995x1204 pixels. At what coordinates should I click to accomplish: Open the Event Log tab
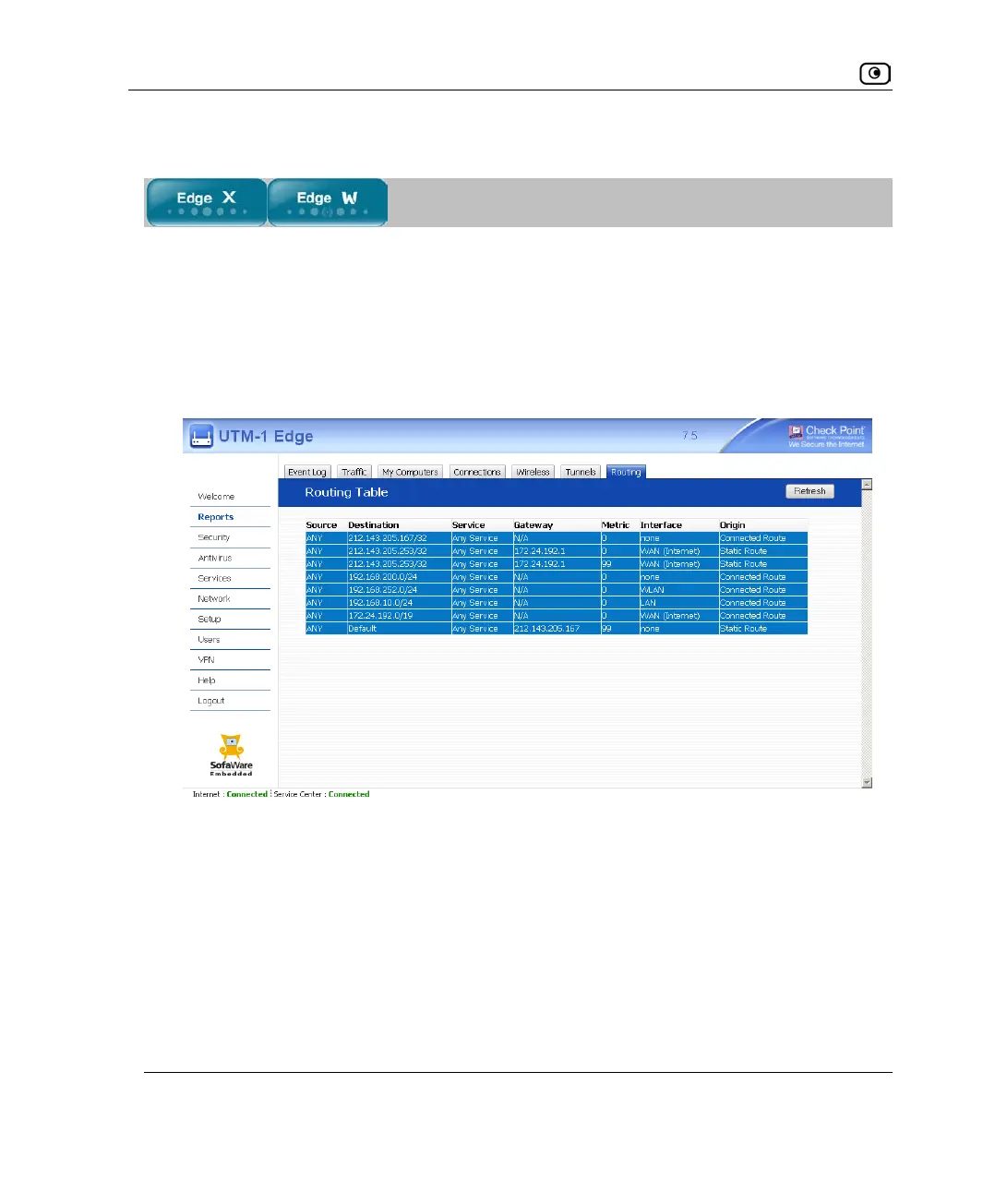(307, 472)
